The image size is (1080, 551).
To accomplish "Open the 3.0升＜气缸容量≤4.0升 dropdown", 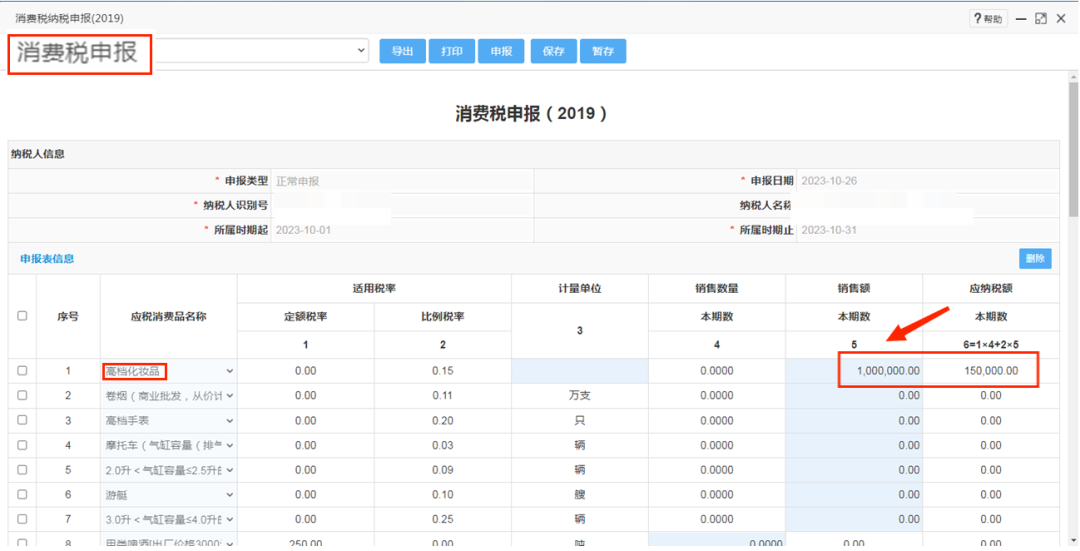I will 169,519.
